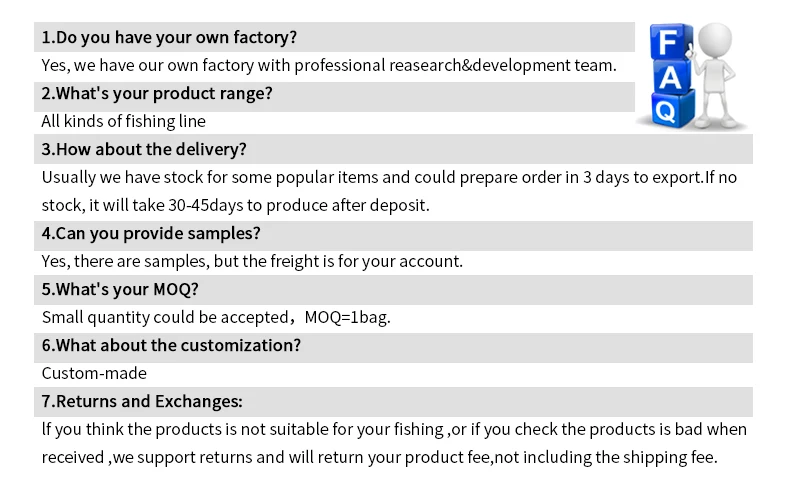Screen dimensions: 790x504
Task: Click the white 3D figure character
Action: [x=715, y=75]
